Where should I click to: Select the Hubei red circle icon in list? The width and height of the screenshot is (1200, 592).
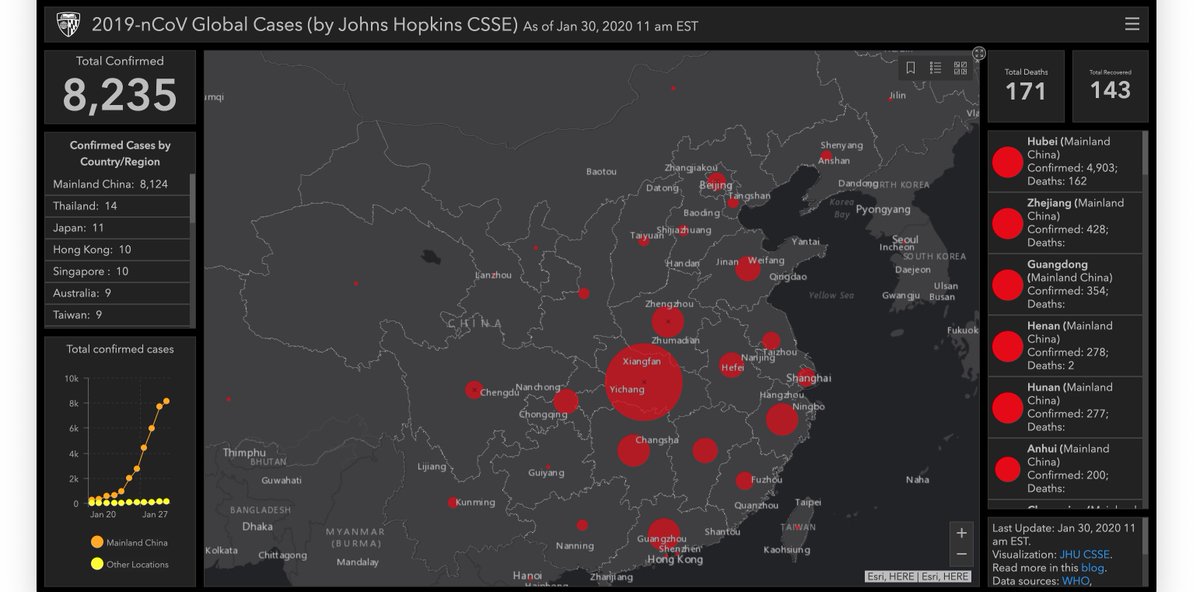(1007, 162)
